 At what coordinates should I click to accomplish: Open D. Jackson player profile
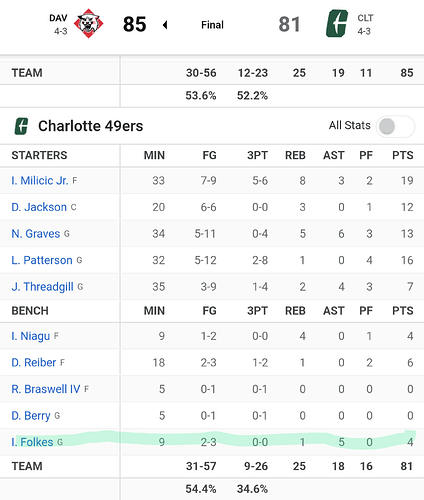pyautogui.click(x=39, y=207)
